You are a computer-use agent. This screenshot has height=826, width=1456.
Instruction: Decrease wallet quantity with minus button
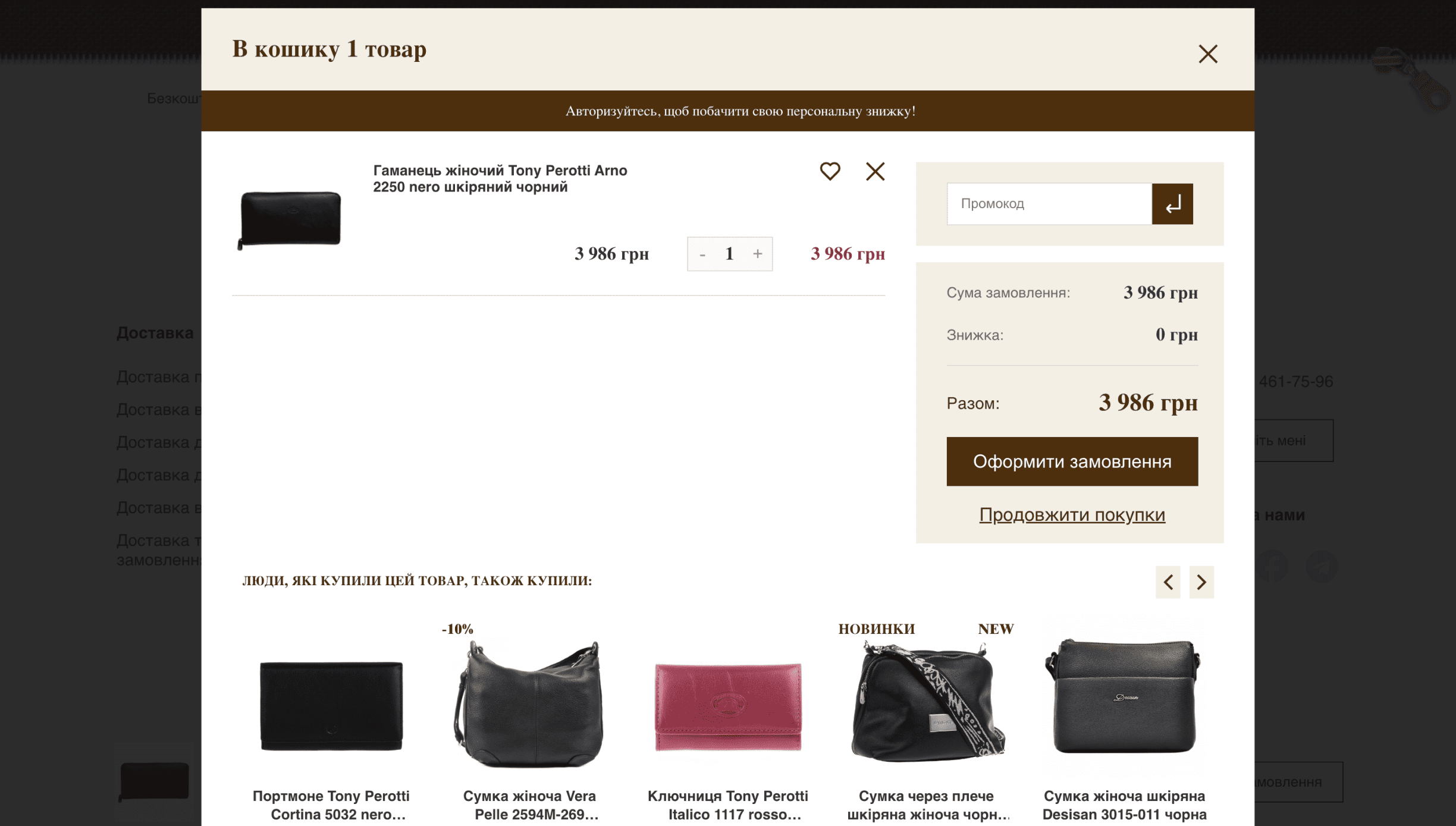(x=702, y=255)
